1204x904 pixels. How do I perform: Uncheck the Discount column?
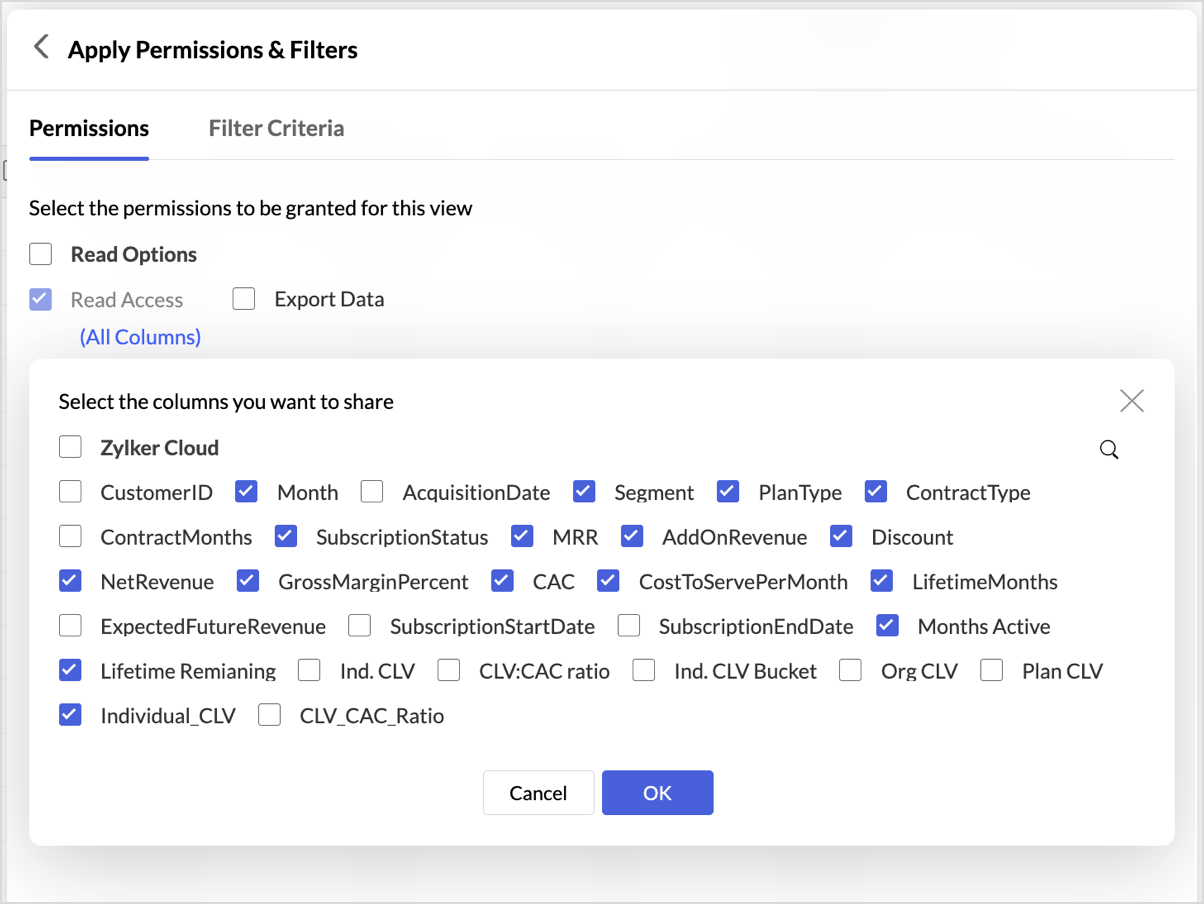click(841, 537)
